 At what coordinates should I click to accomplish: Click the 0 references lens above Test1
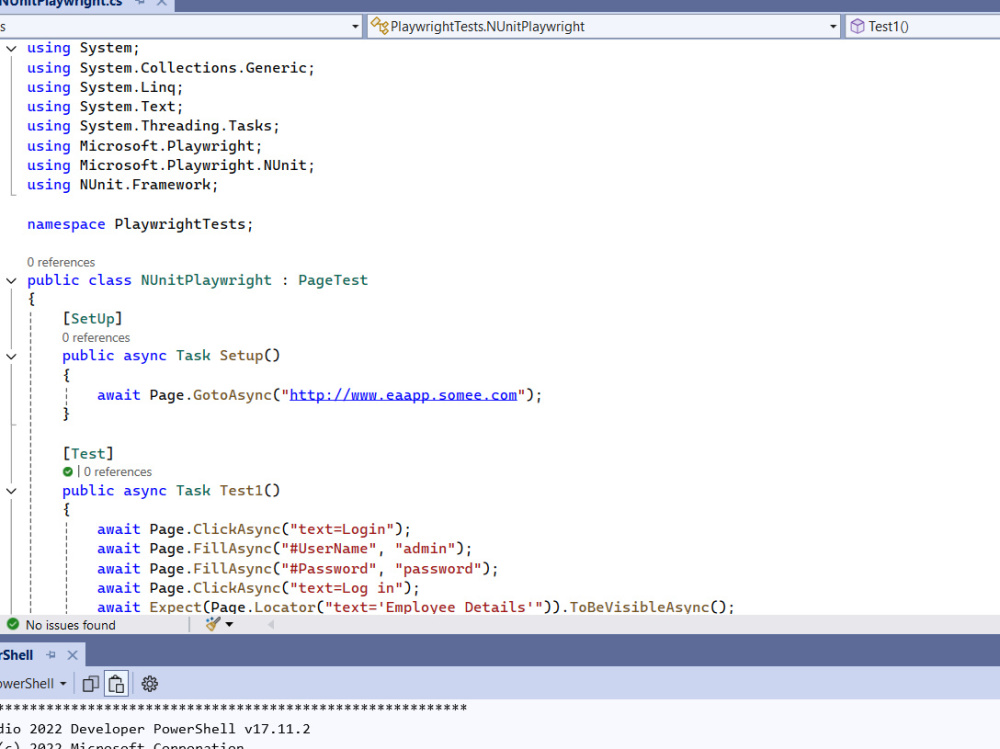tap(118, 471)
